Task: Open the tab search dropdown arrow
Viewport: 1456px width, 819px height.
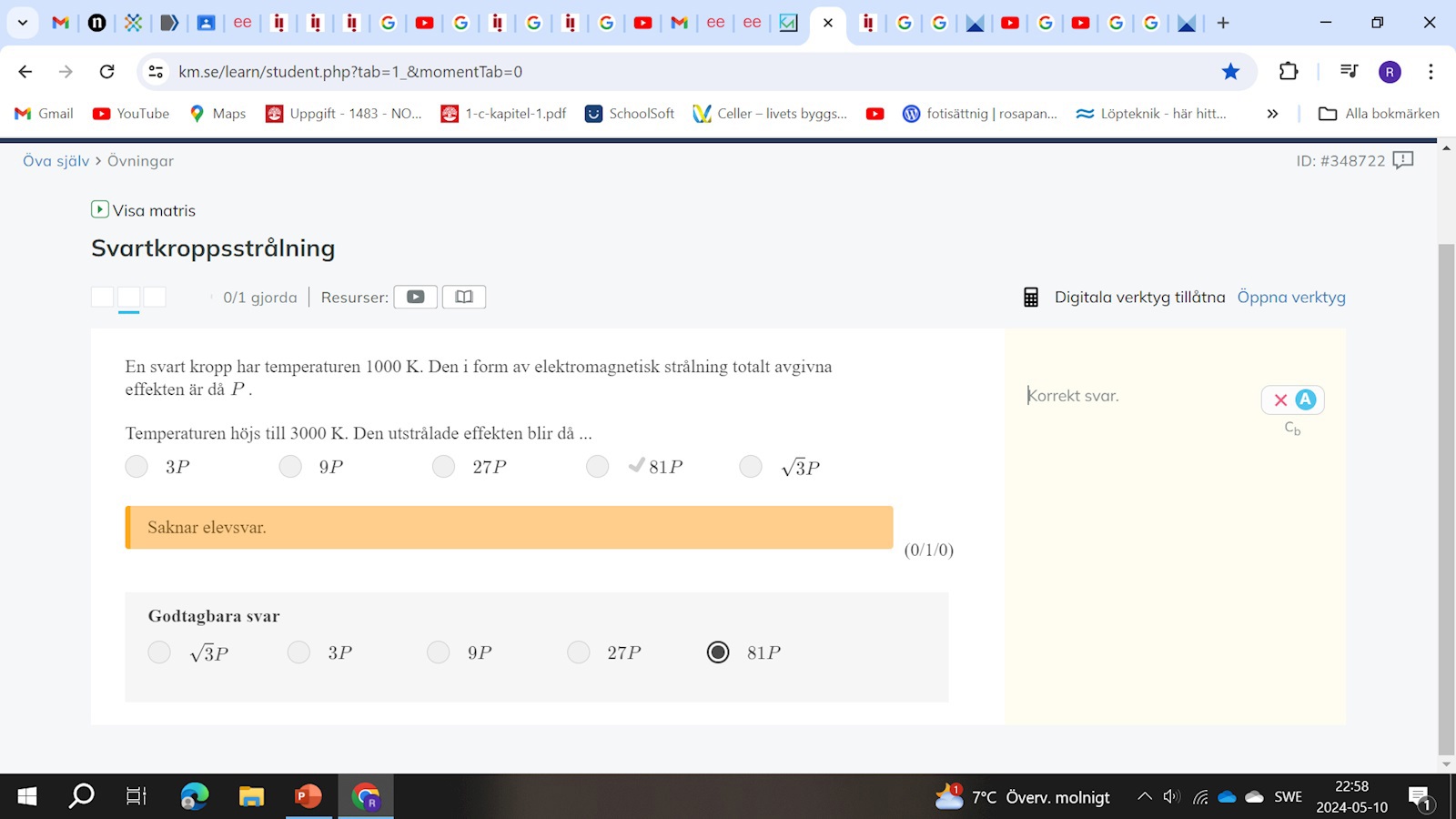Action: (x=23, y=23)
